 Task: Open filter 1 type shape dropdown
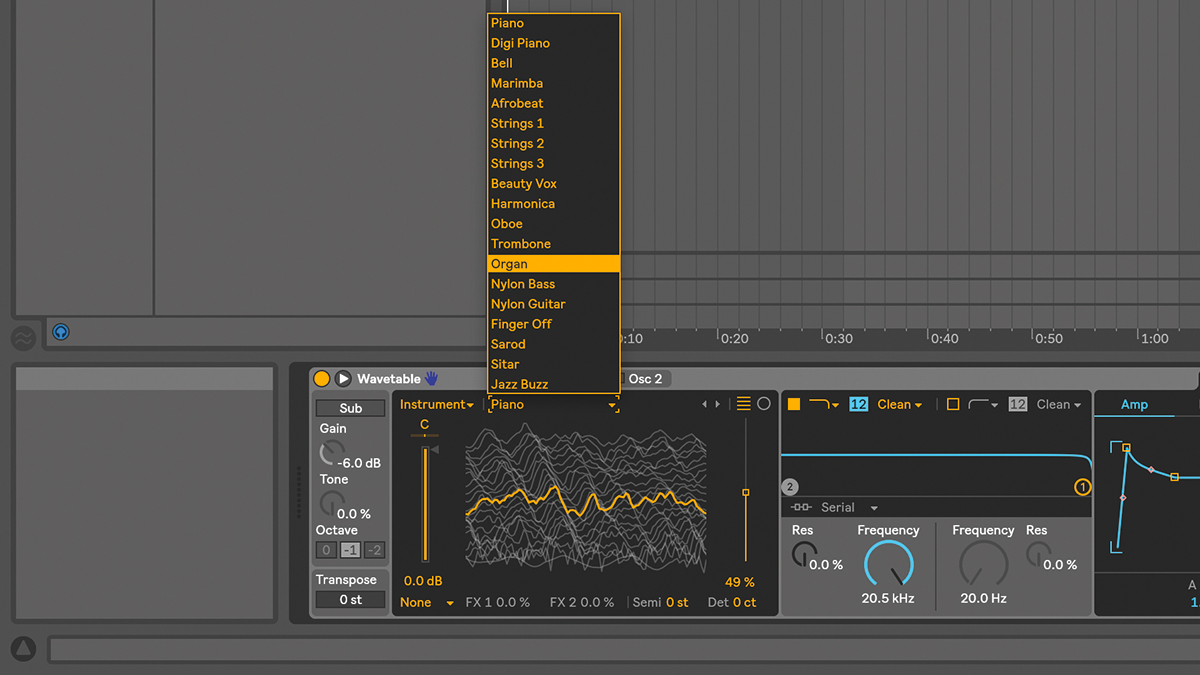tap(824, 404)
